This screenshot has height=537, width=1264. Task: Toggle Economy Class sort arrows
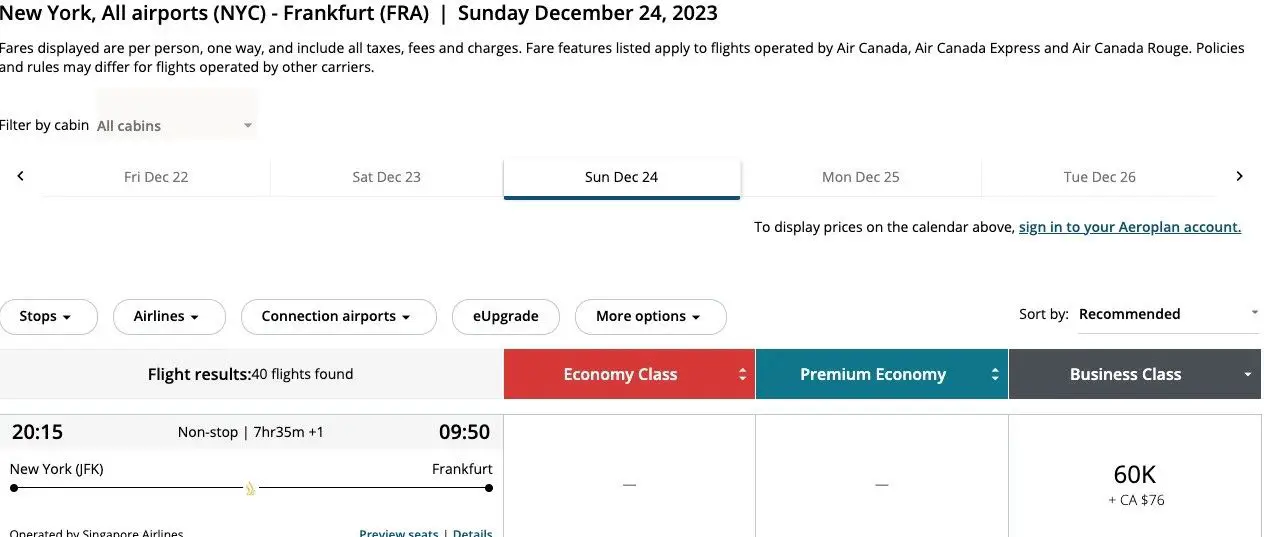point(742,374)
